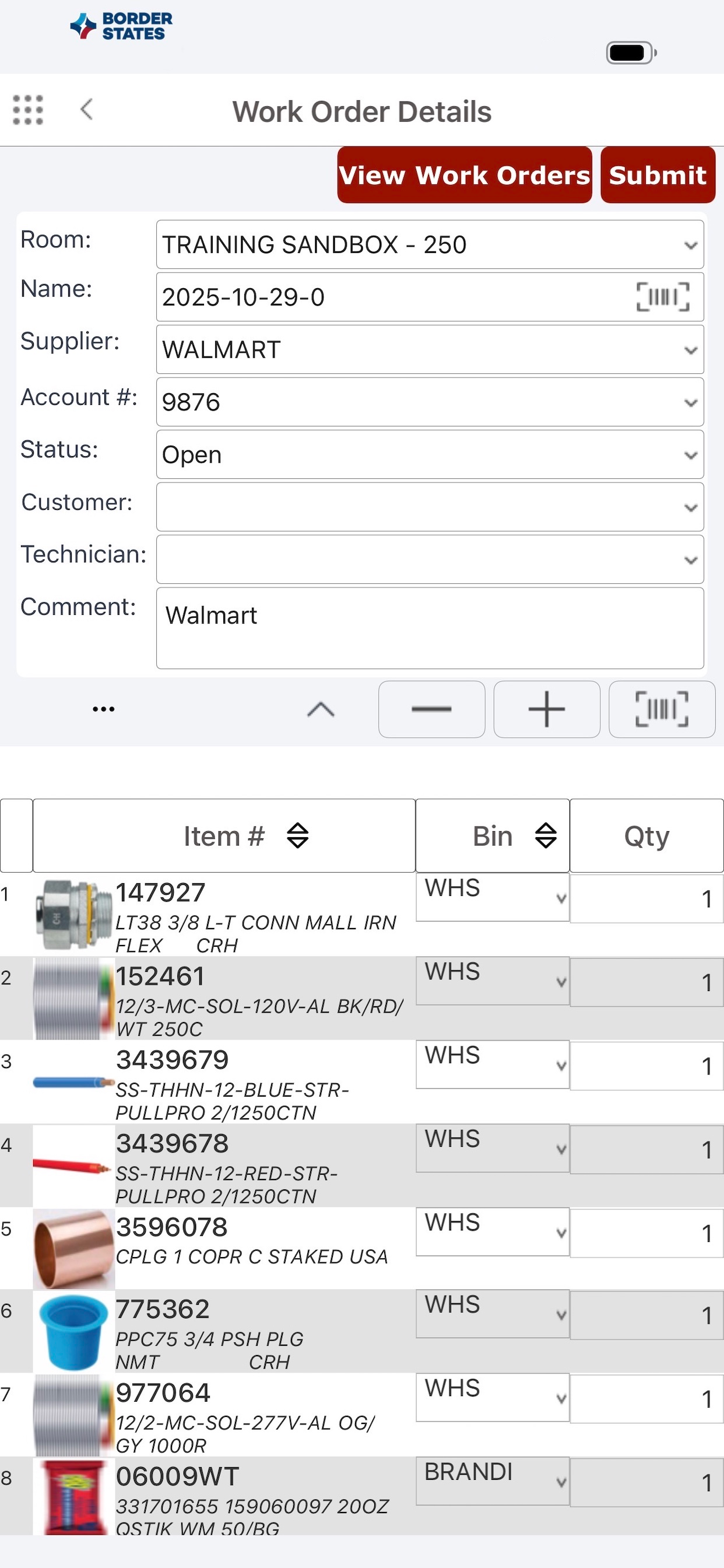This screenshot has width=724, height=1568.
Task: Tap the MC cable thumbnail for 152461
Action: [73, 998]
